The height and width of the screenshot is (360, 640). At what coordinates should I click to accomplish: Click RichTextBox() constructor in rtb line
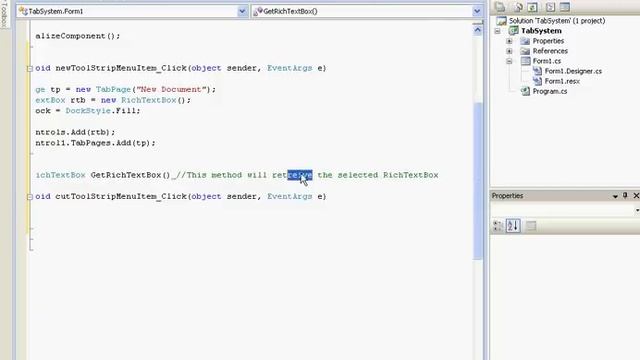(x=153, y=100)
